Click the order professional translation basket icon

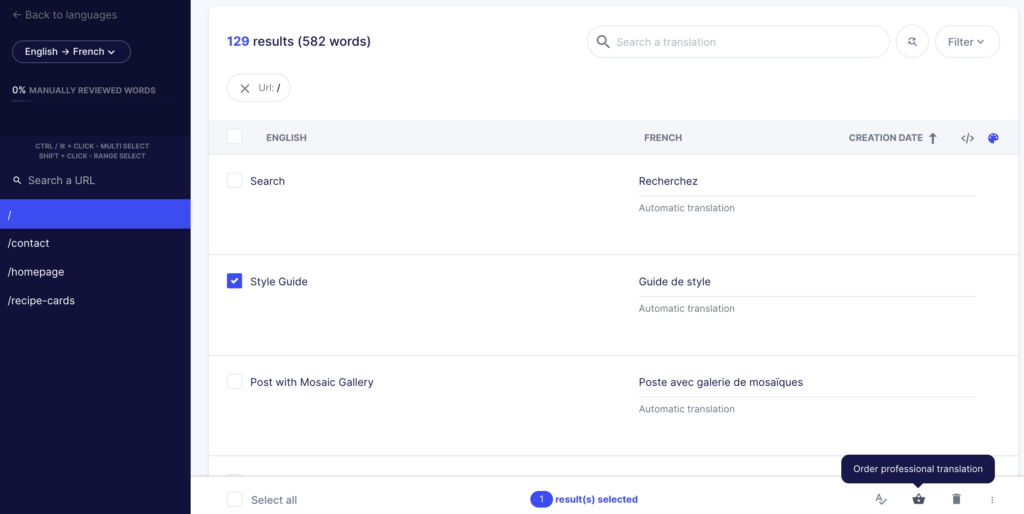pyautogui.click(x=919, y=499)
